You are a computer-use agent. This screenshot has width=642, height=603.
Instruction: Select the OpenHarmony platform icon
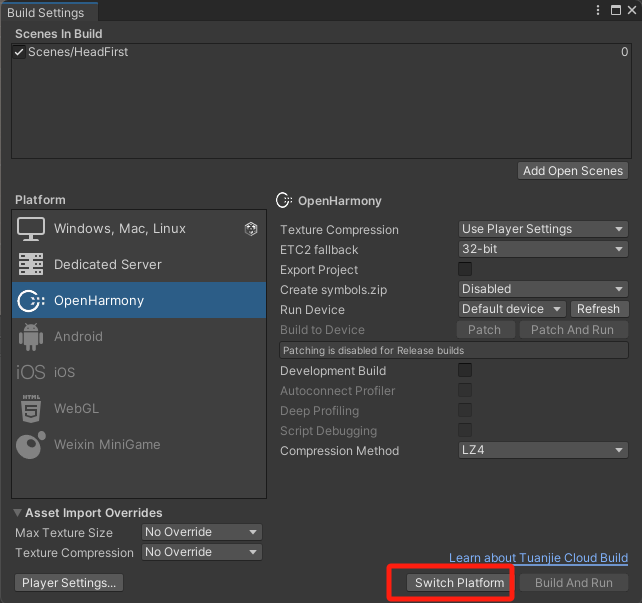tap(31, 300)
